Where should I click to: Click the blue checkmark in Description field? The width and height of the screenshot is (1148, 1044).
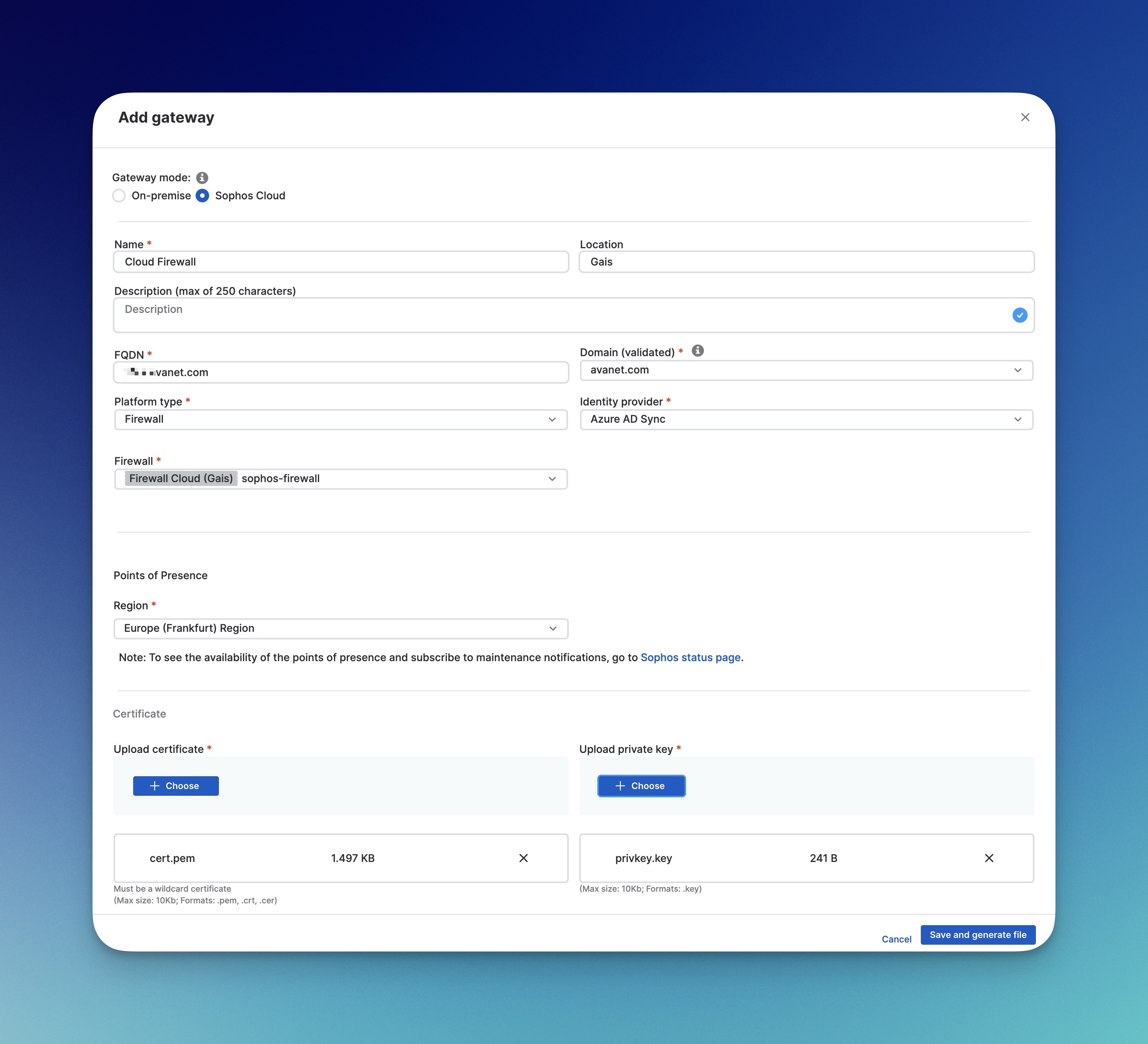pos(1019,315)
